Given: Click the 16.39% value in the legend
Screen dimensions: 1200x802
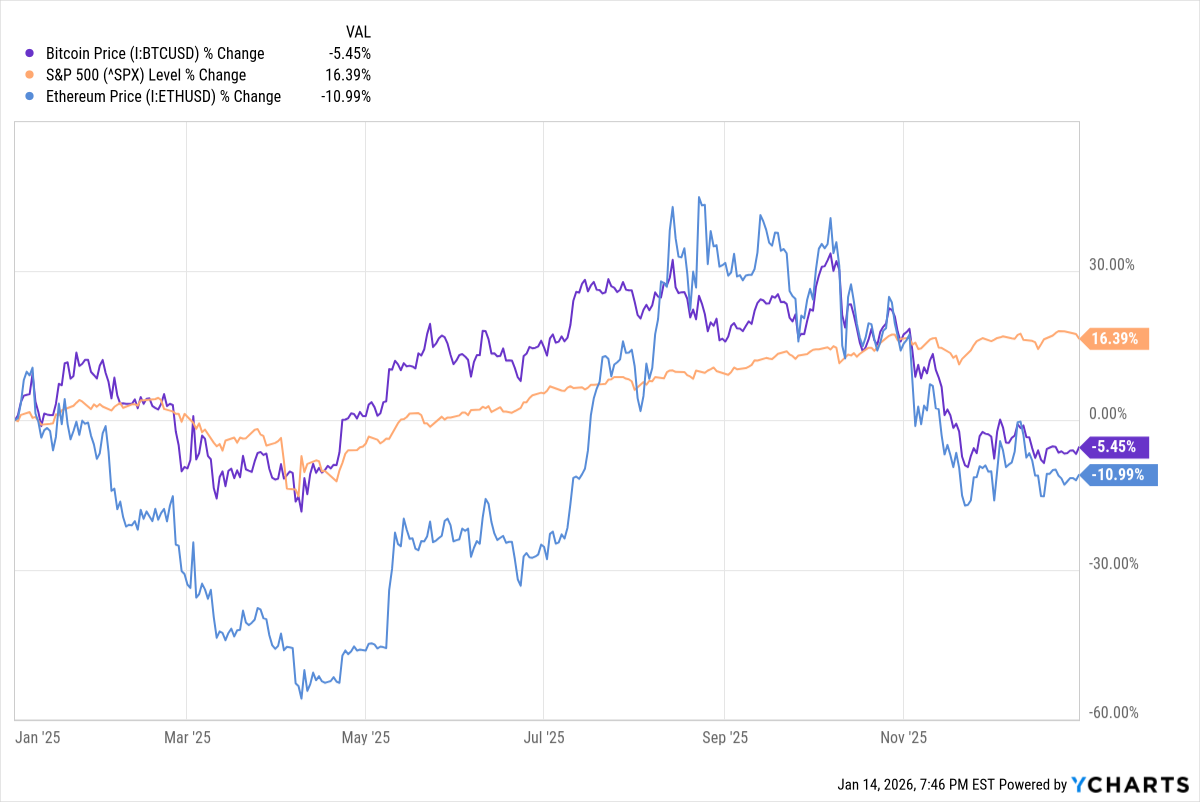Looking at the screenshot, I should click(x=350, y=75).
